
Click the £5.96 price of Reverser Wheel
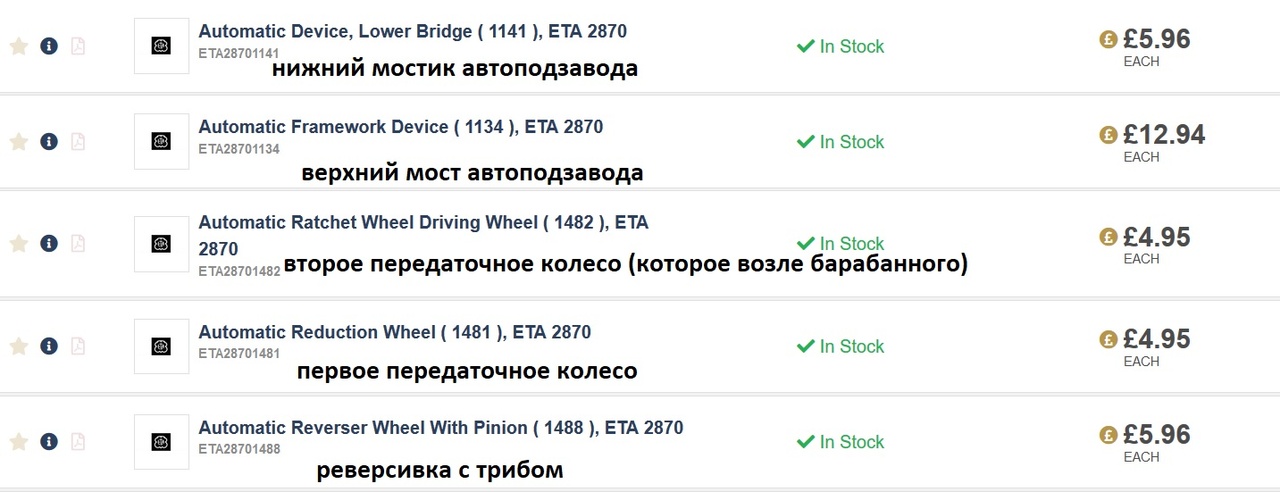(x=1156, y=435)
